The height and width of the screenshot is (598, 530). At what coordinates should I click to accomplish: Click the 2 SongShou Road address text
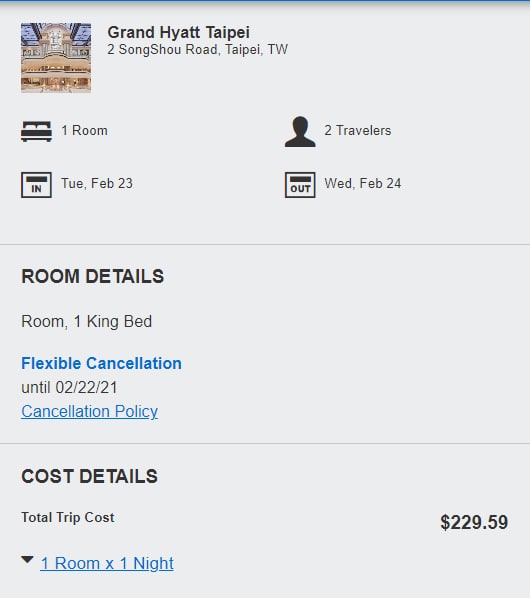198,50
